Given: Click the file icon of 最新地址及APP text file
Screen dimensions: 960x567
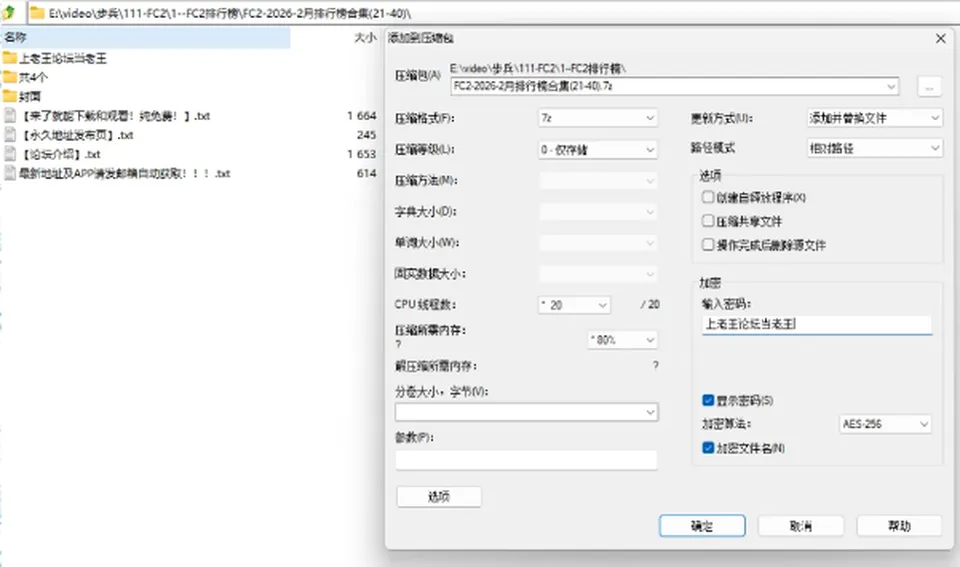Looking at the screenshot, I should pos(10,173).
